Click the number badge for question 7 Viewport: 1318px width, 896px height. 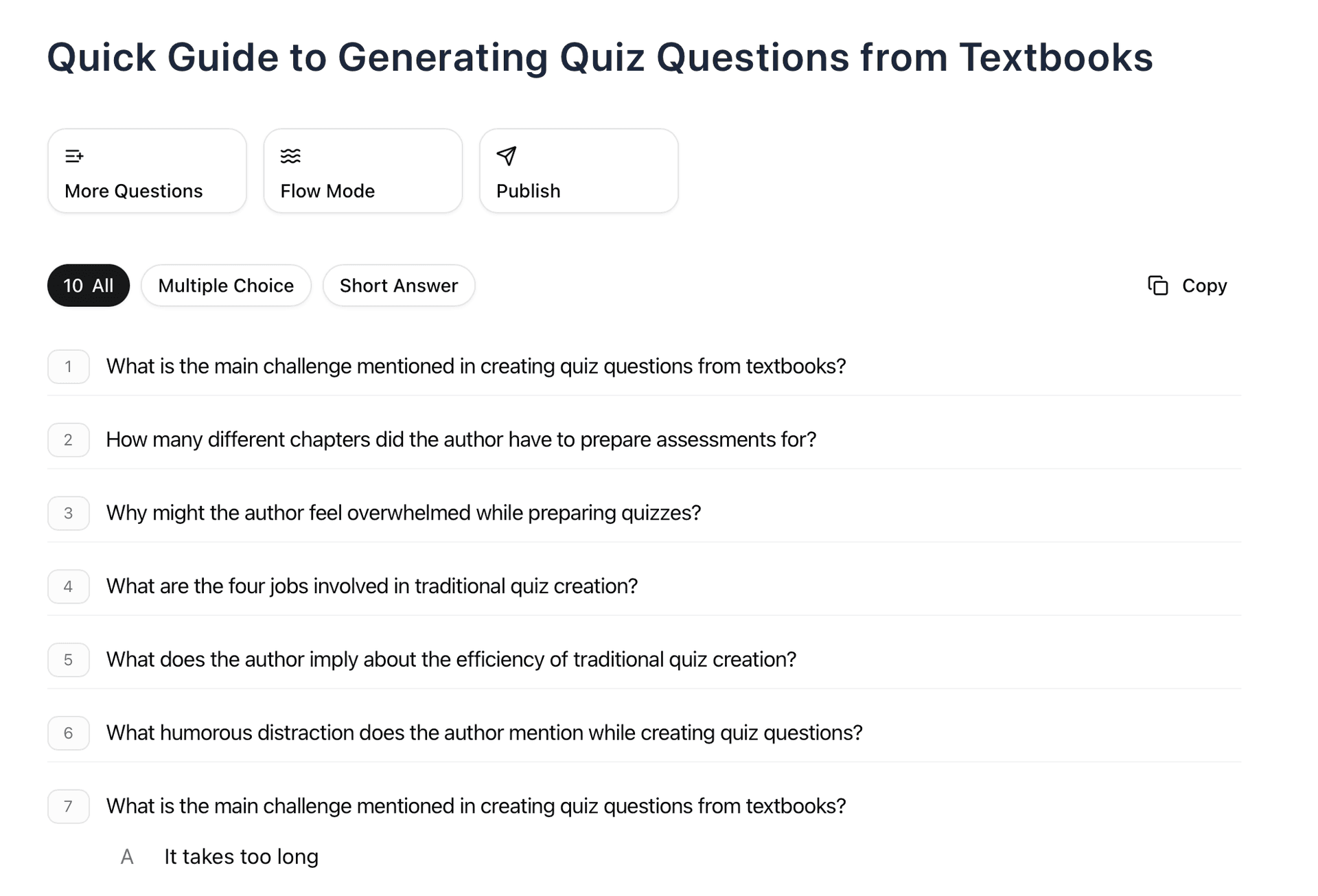[68, 807]
